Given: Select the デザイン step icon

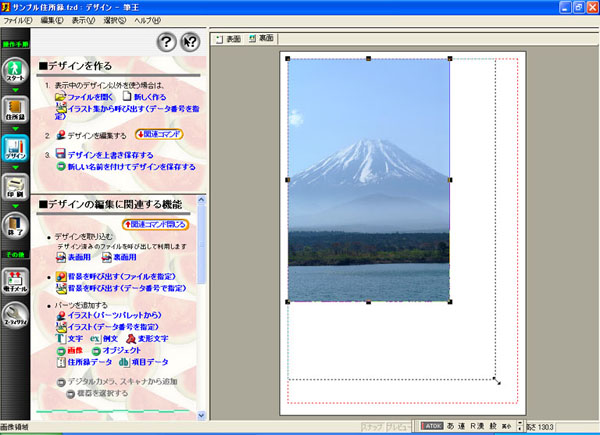Looking at the screenshot, I should (15, 149).
